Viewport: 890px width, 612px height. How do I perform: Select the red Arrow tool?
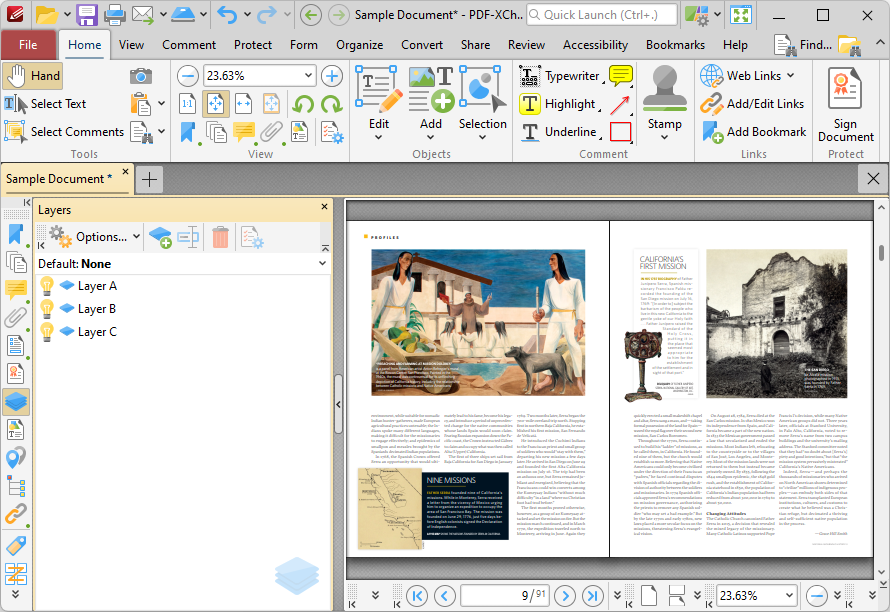pos(620,104)
